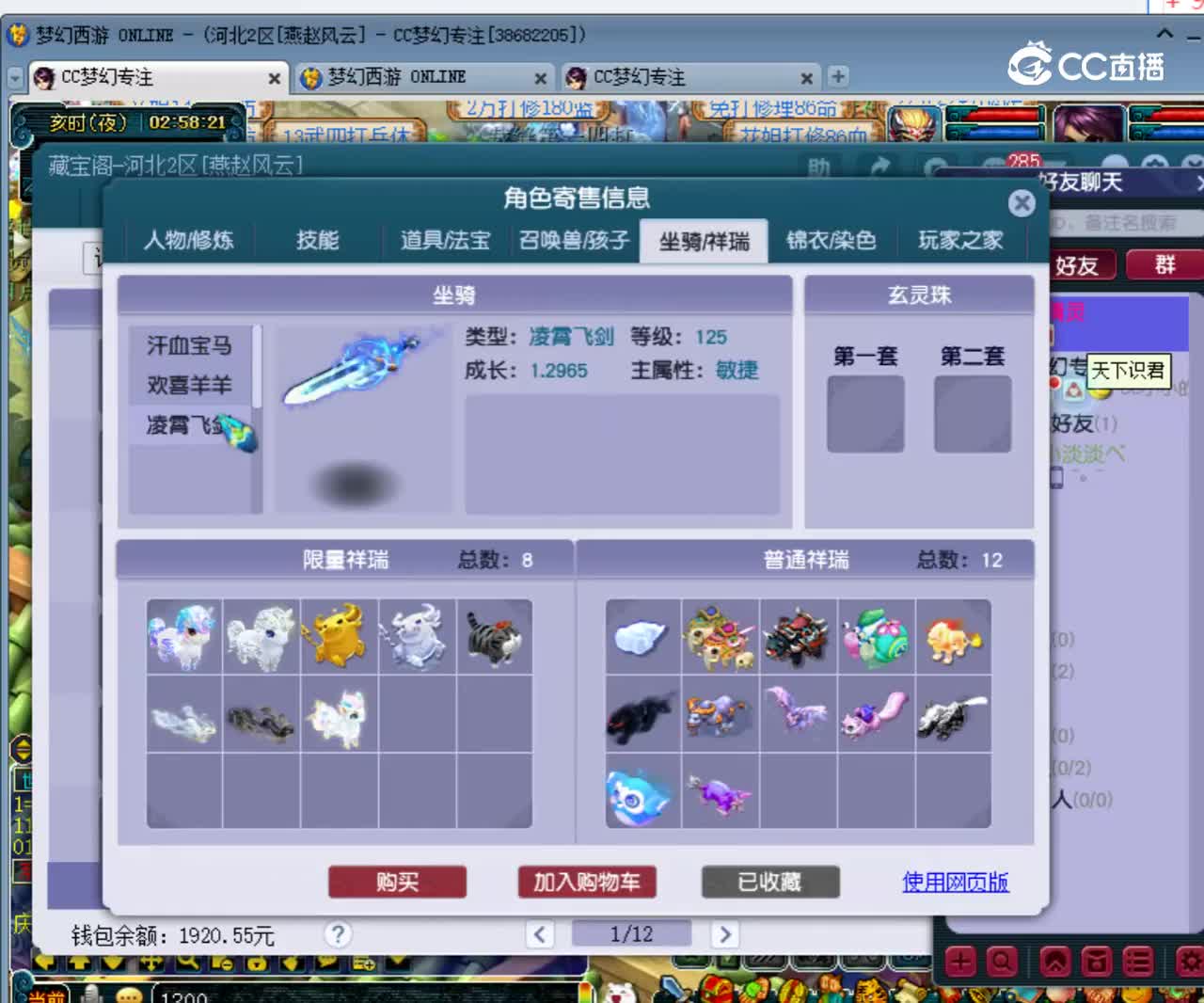Close the 角色寄售信息 dialog
The height and width of the screenshot is (1003, 1204).
coord(1022,202)
